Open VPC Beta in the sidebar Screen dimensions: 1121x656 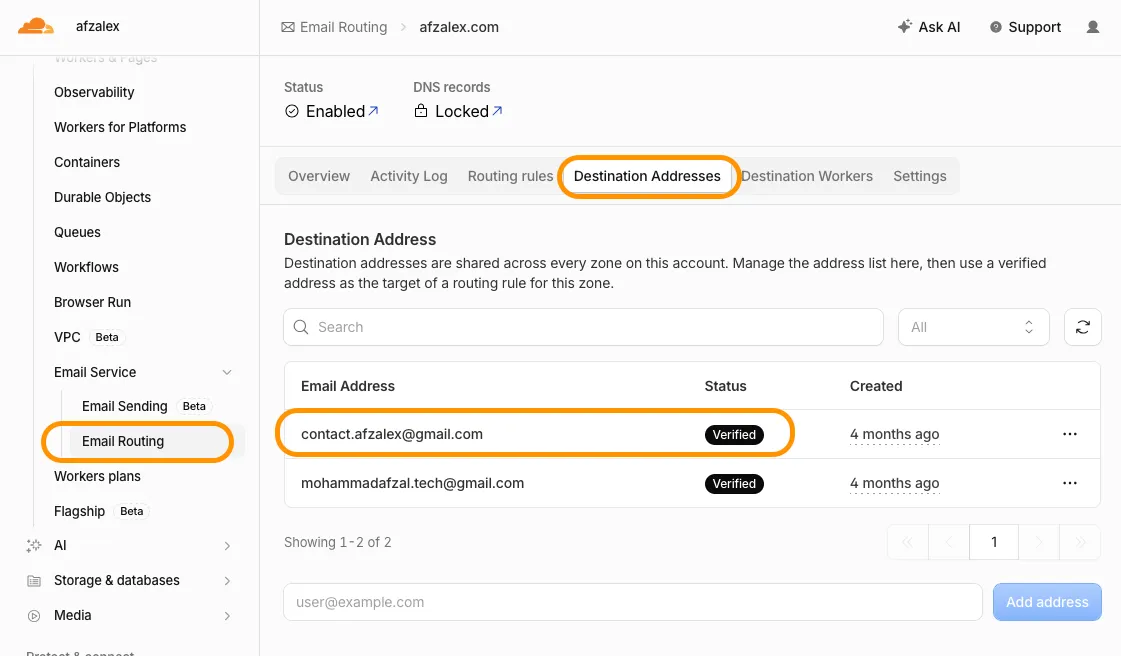[89, 337]
